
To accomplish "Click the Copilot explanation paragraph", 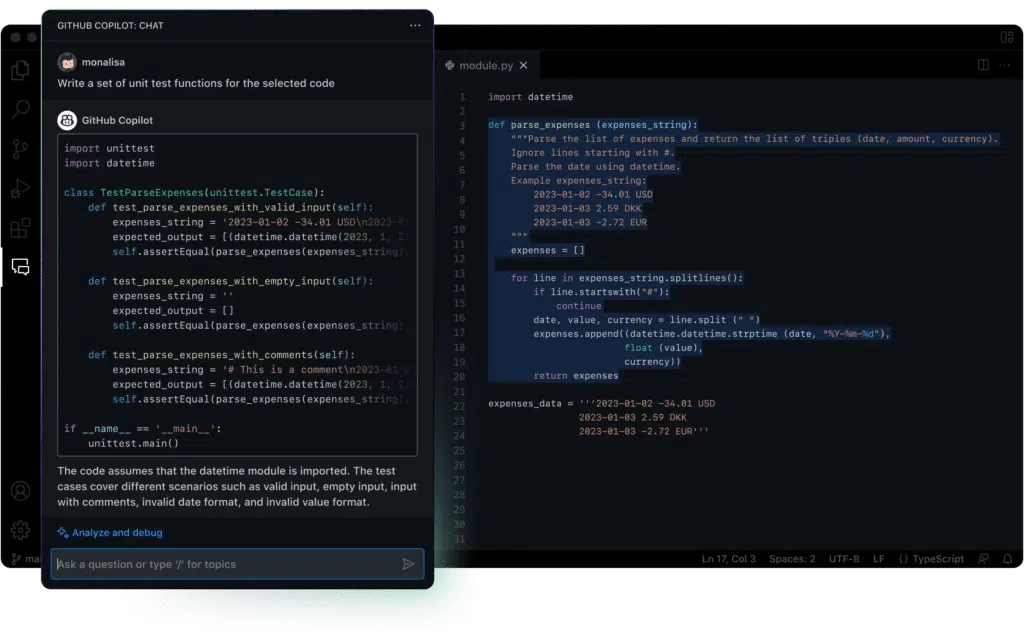I will coord(236,486).
